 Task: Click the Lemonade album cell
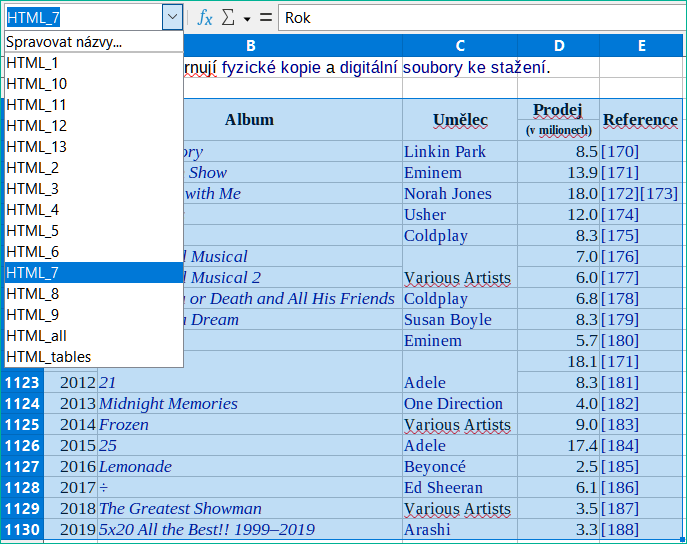250,466
